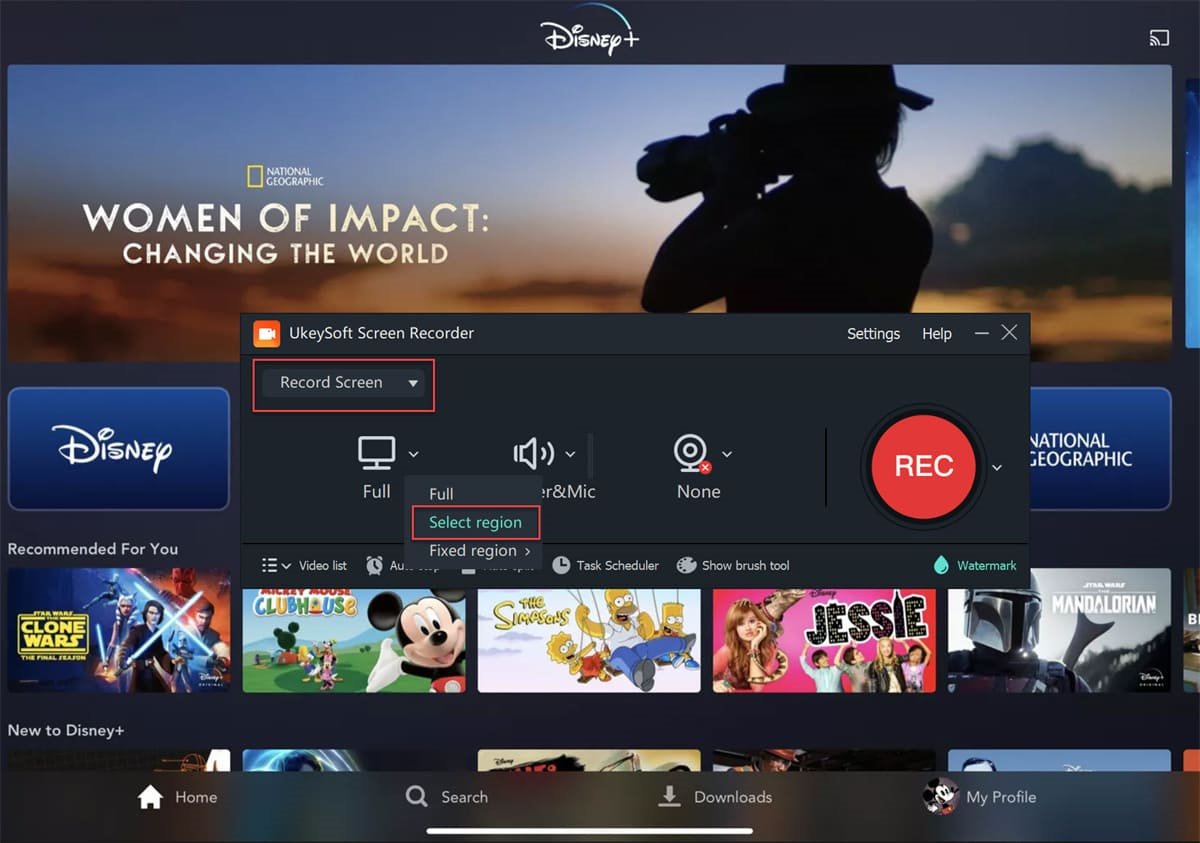Click the speaker audio source icon
Image resolution: width=1200 pixels, height=843 pixels.
pos(534,454)
